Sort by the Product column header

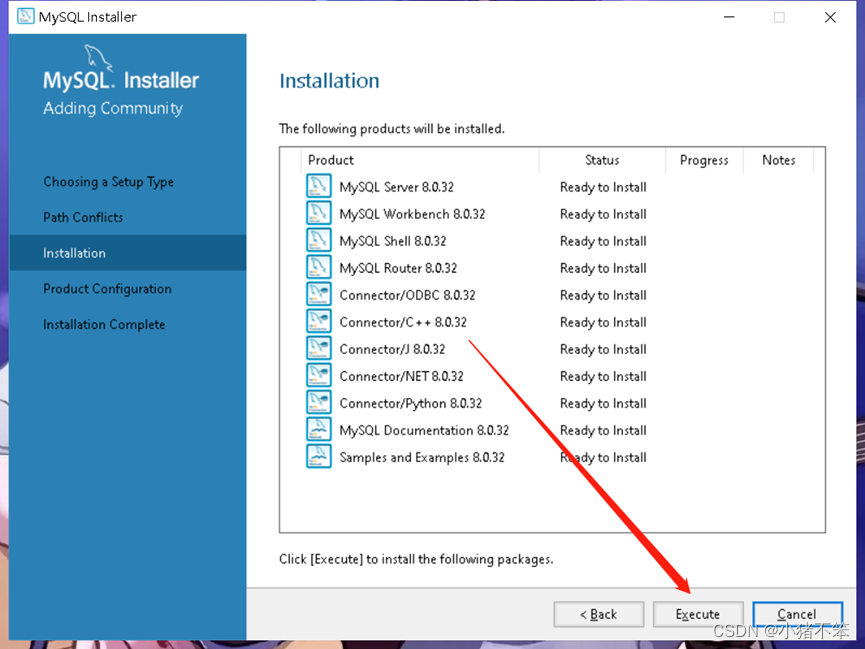click(x=420, y=160)
